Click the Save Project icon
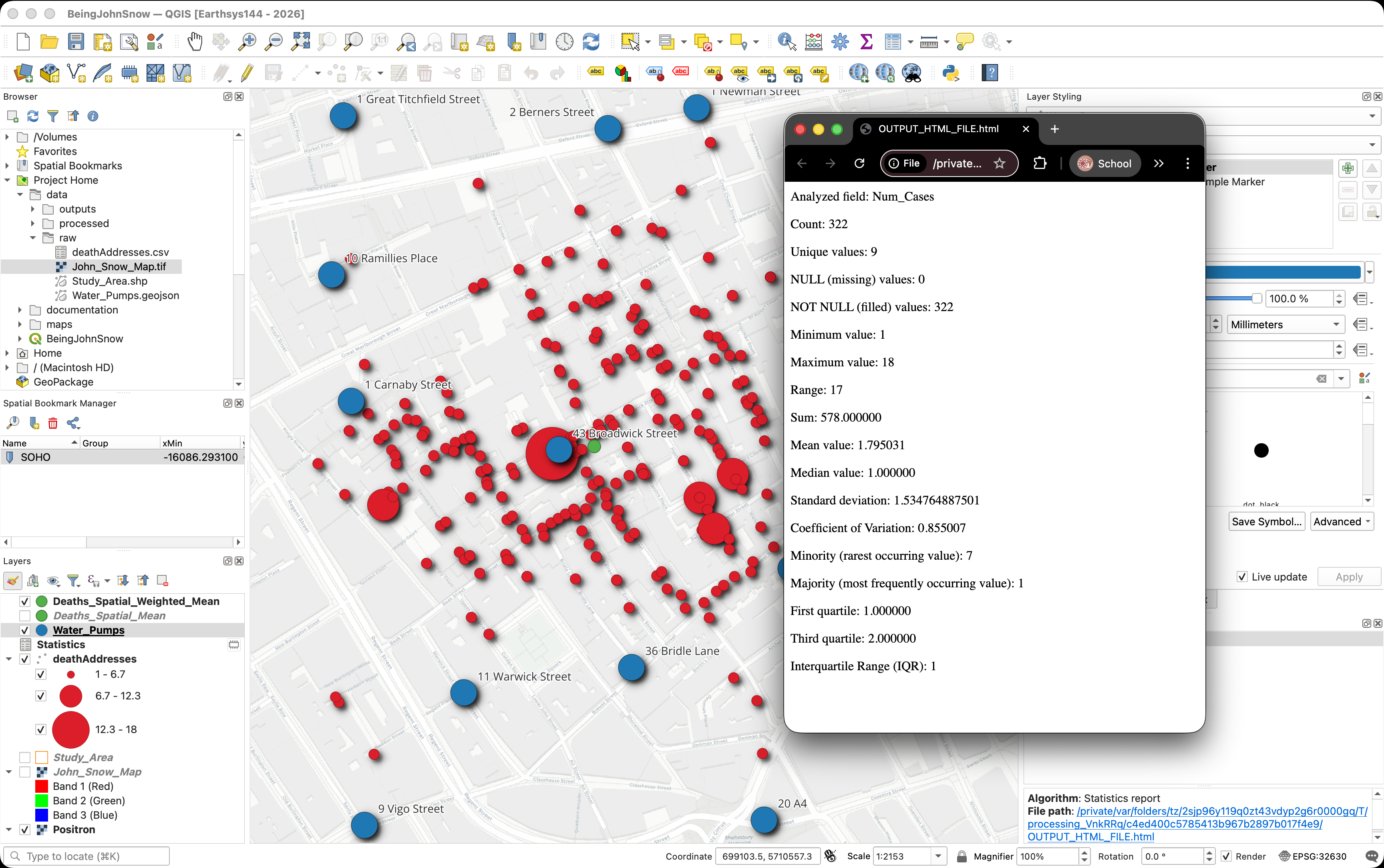This screenshot has width=1384, height=868. [x=76, y=41]
